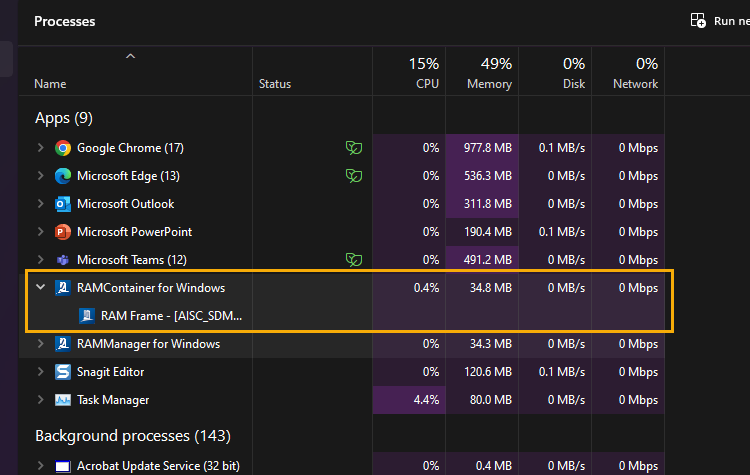Viewport: 750px width, 475px height.
Task: Select the RAMManager for Windows row name
Action: click(148, 344)
